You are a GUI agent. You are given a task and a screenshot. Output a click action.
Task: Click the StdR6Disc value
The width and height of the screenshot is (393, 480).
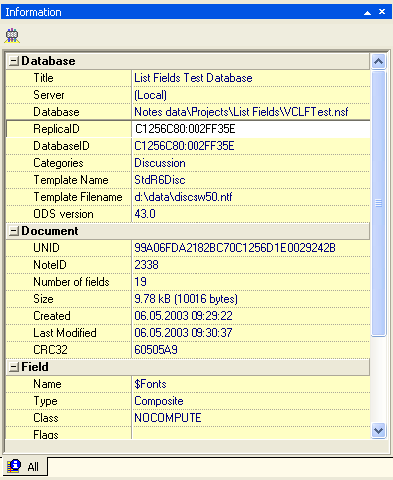tap(160, 180)
